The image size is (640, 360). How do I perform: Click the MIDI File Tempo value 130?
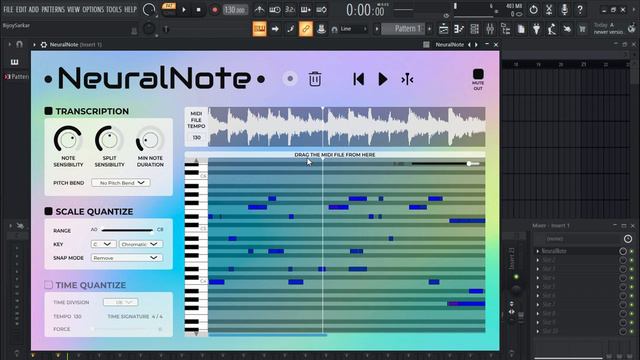click(196, 138)
